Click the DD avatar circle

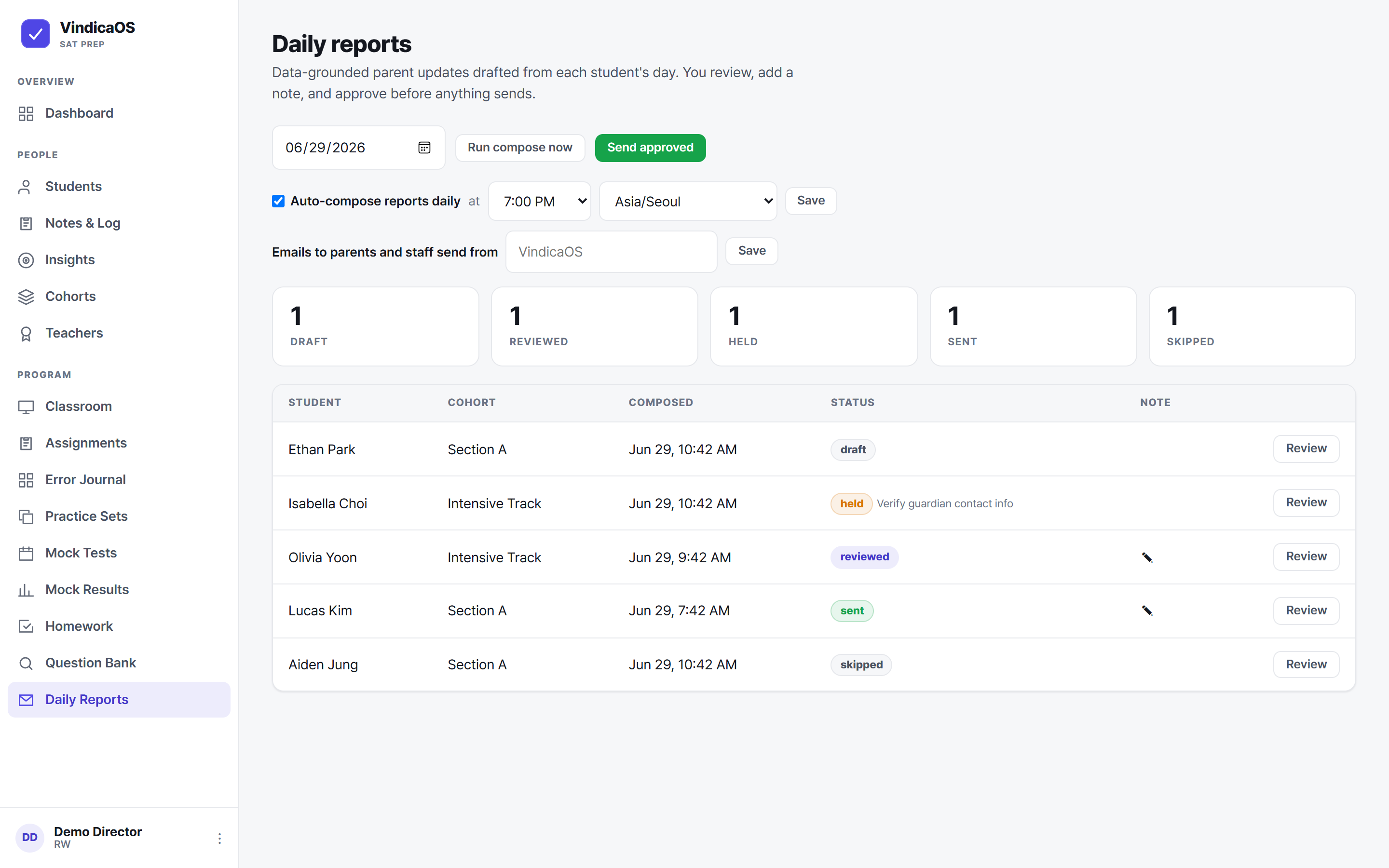tap(30, 838)
